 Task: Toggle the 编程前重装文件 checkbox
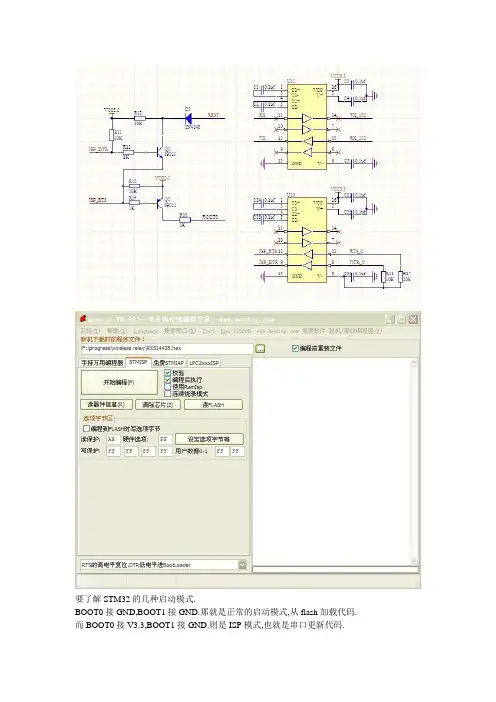(x=295, y=348)
